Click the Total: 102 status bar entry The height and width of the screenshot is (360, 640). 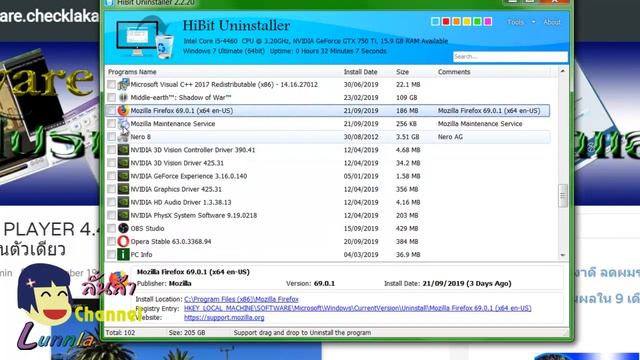click(120, 333)
